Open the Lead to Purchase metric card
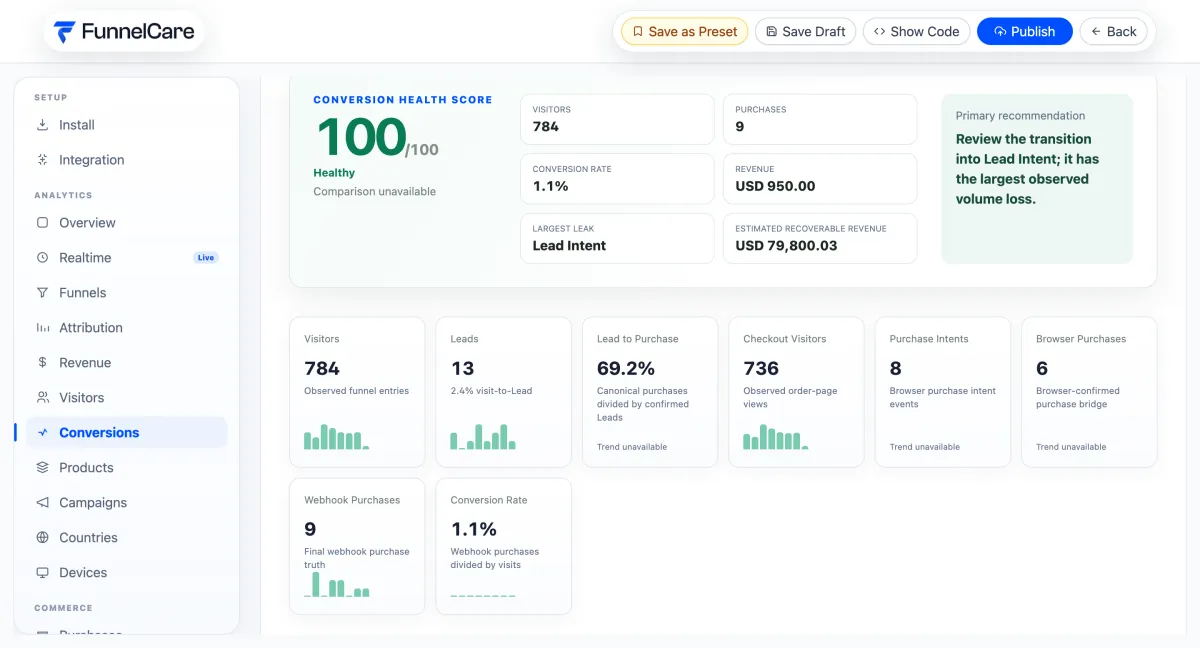 click(x=650, y=392)
